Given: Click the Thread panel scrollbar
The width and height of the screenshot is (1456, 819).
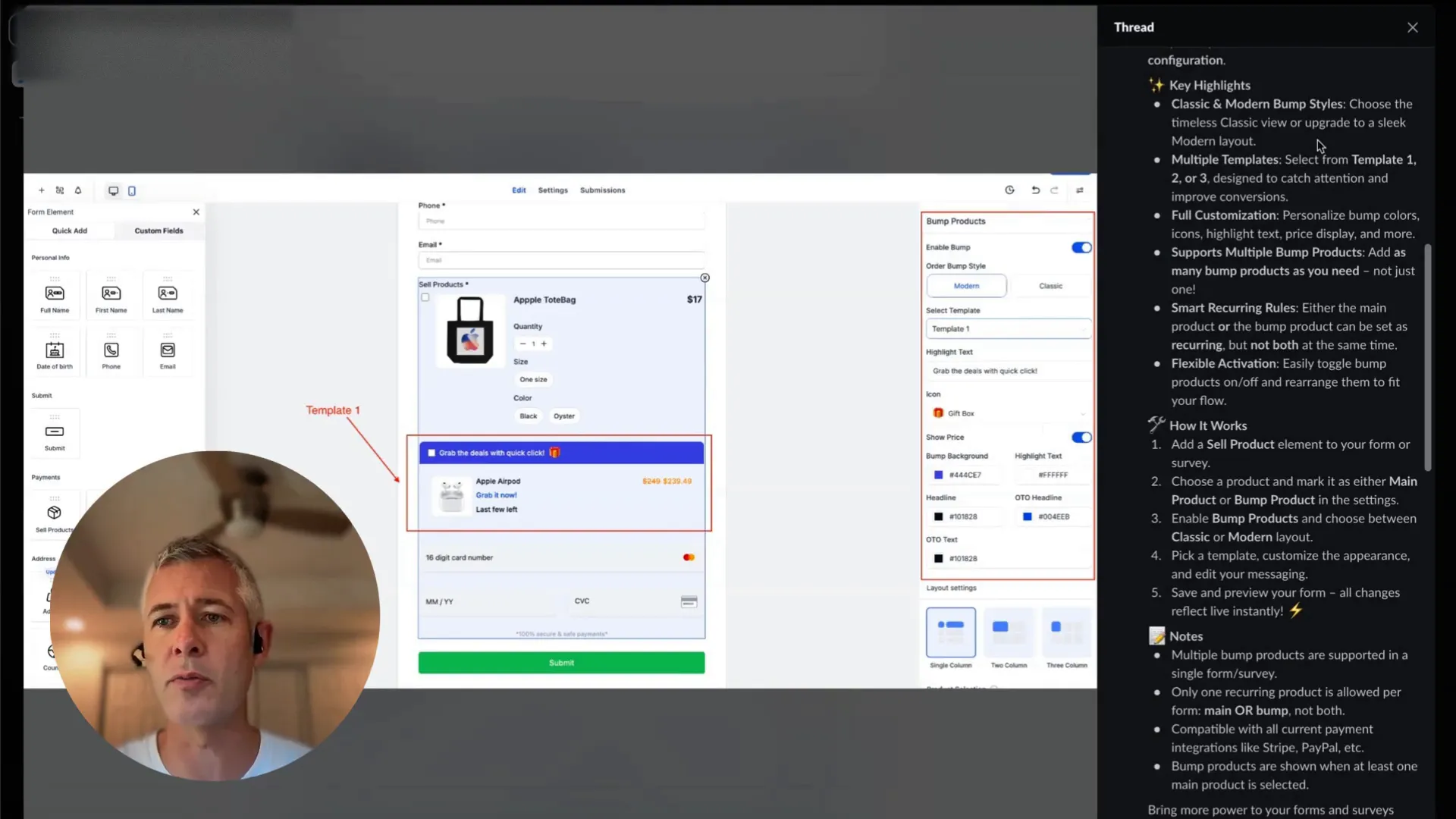Looking at the screenshot, I should [1428, 356].
